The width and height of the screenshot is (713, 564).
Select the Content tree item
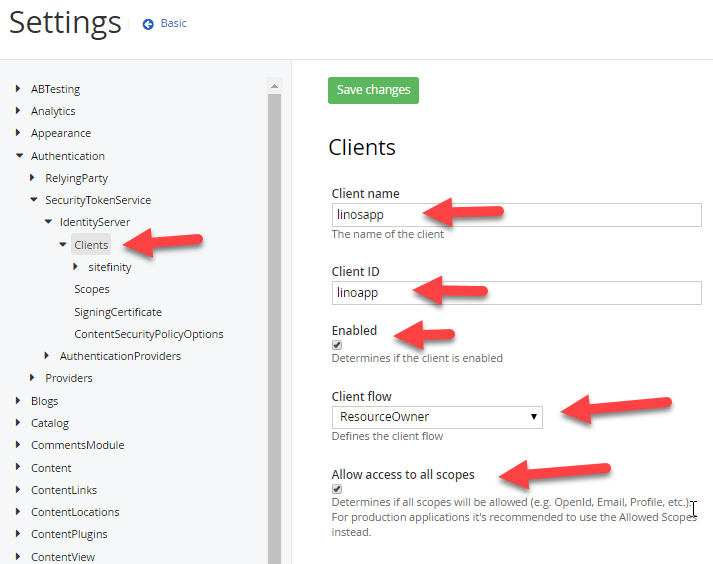tap(51, 468)
